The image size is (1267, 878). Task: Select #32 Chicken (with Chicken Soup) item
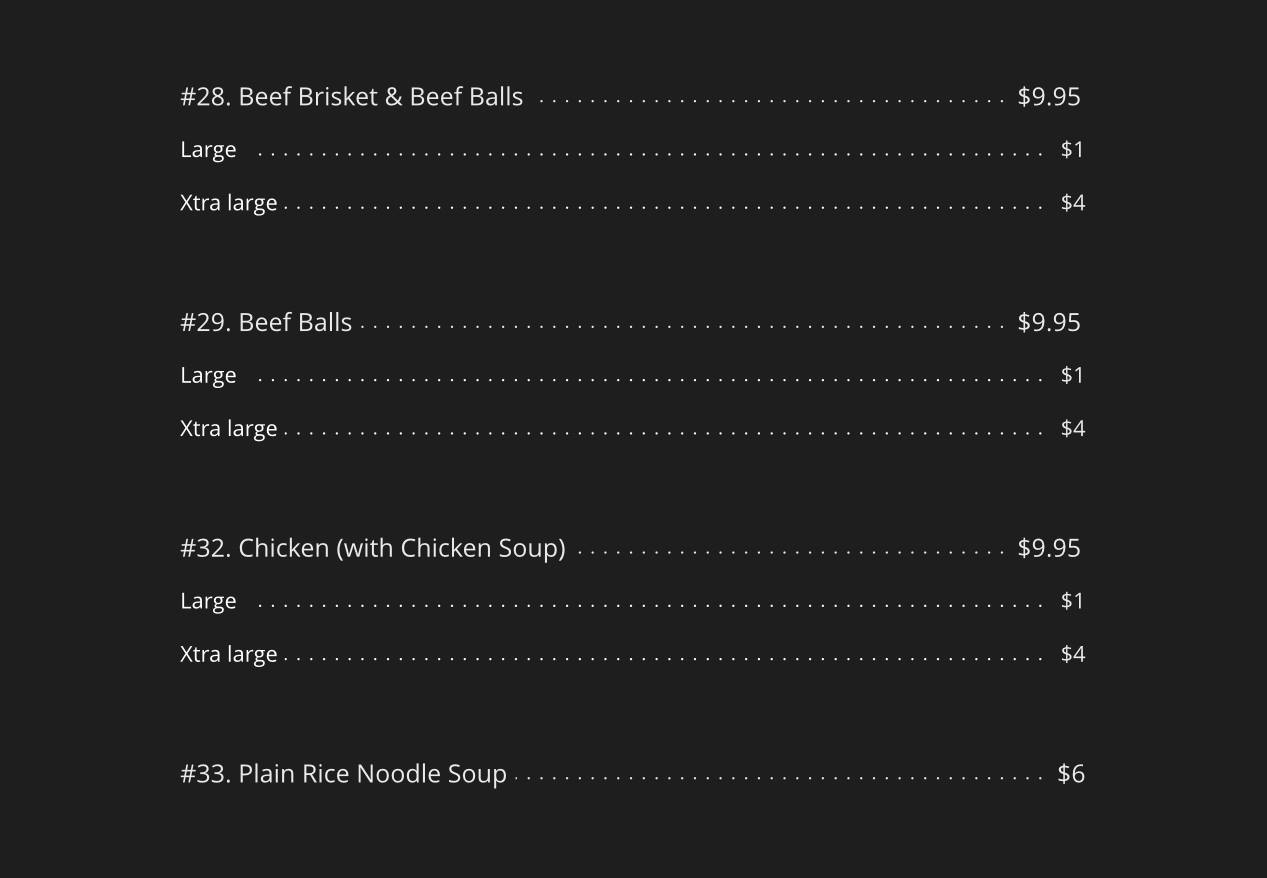tap(372, 549)
